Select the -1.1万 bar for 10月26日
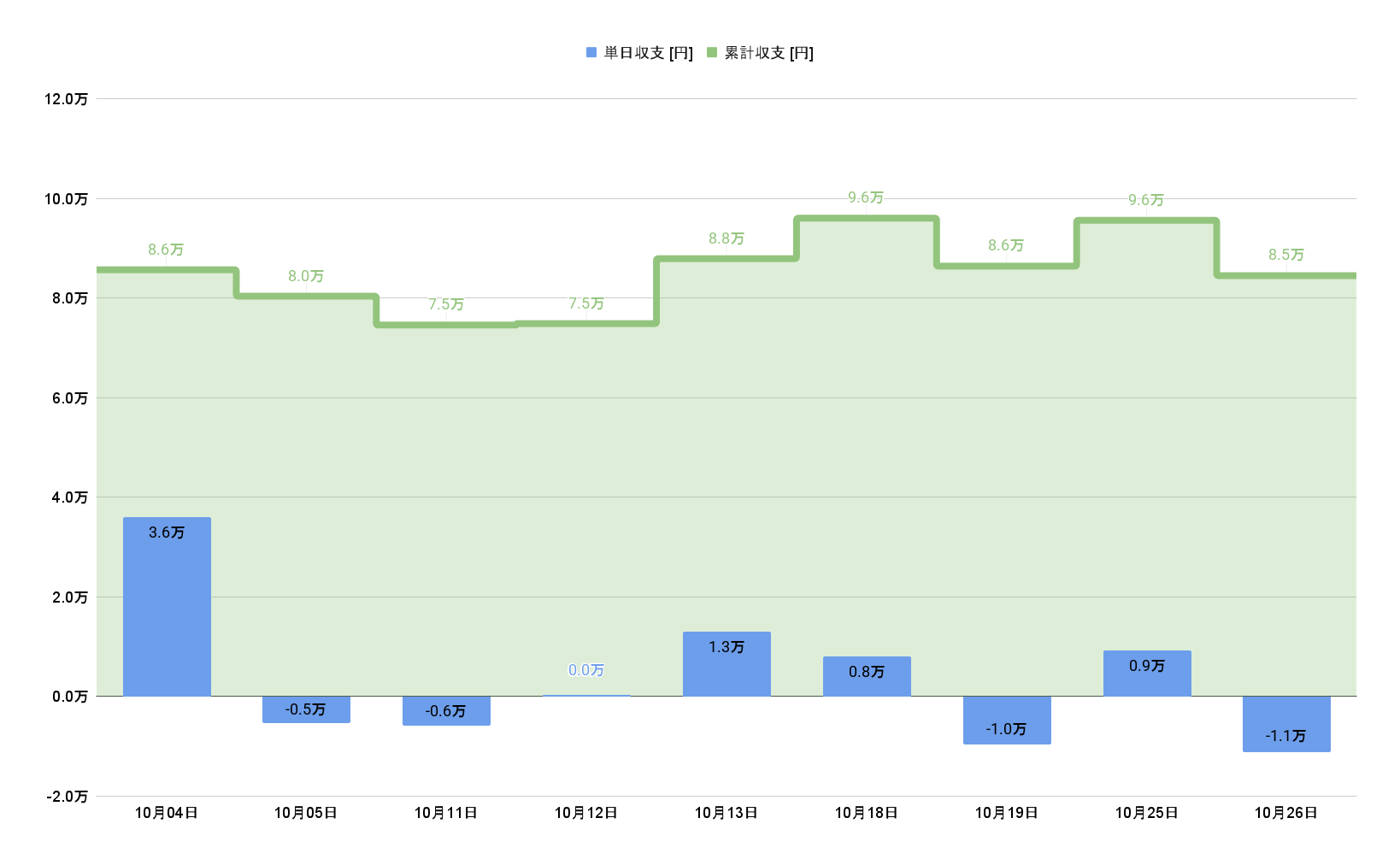 point(1286,724)
